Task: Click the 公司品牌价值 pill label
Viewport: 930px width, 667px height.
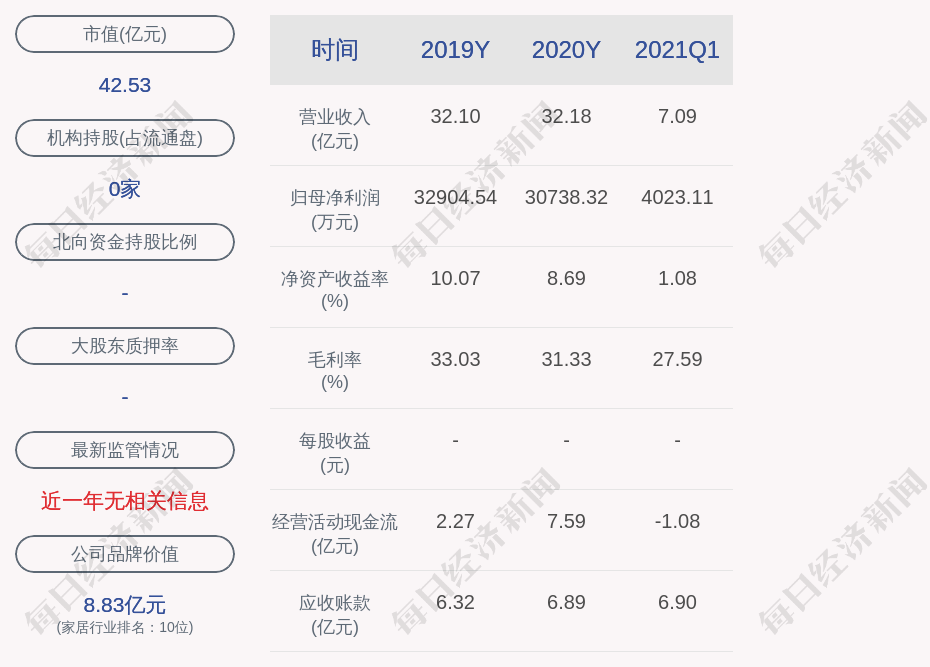Action: [x=125, y=554]
